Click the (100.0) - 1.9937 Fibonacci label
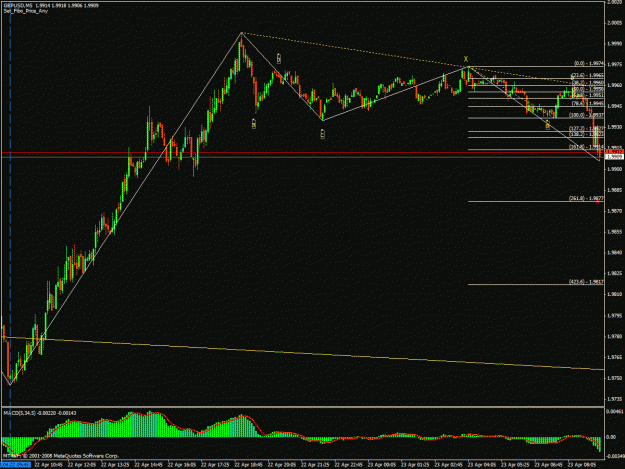This screenshot has width=625, height=469. pos(586,115)
